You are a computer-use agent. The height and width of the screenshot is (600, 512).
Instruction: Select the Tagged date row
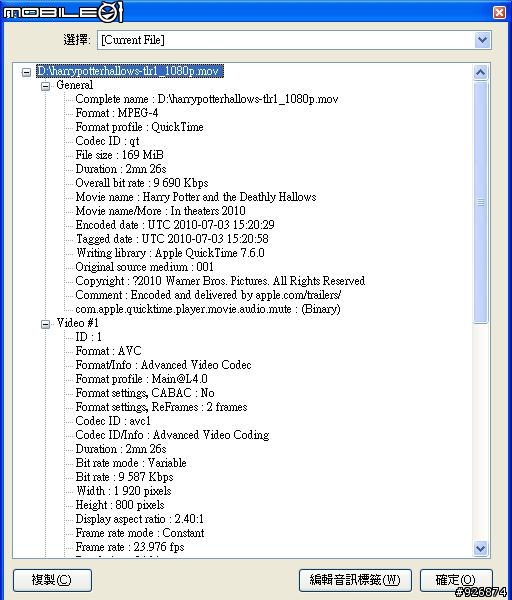coord(172,239)
